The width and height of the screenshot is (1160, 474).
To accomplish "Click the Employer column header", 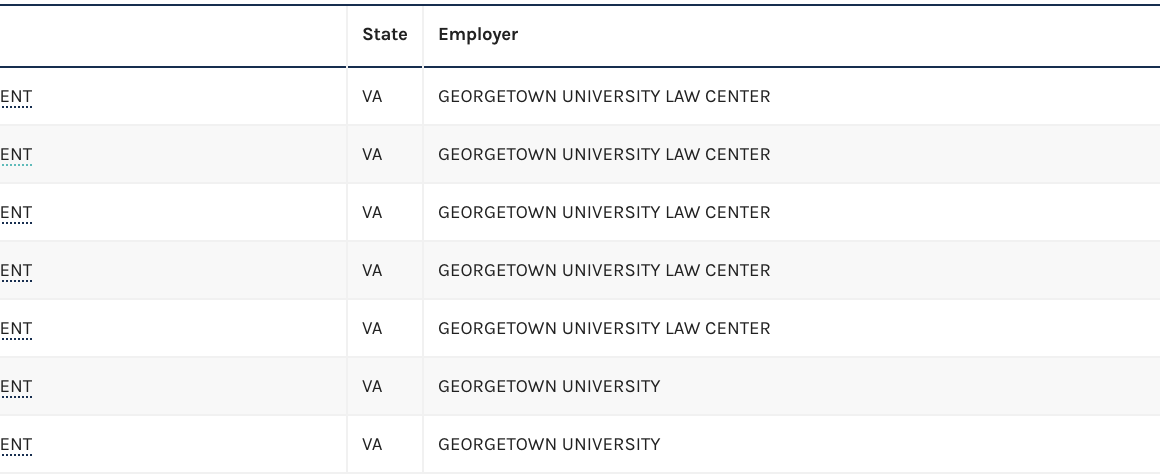I will pyautogui.click(x=478, y=35).
